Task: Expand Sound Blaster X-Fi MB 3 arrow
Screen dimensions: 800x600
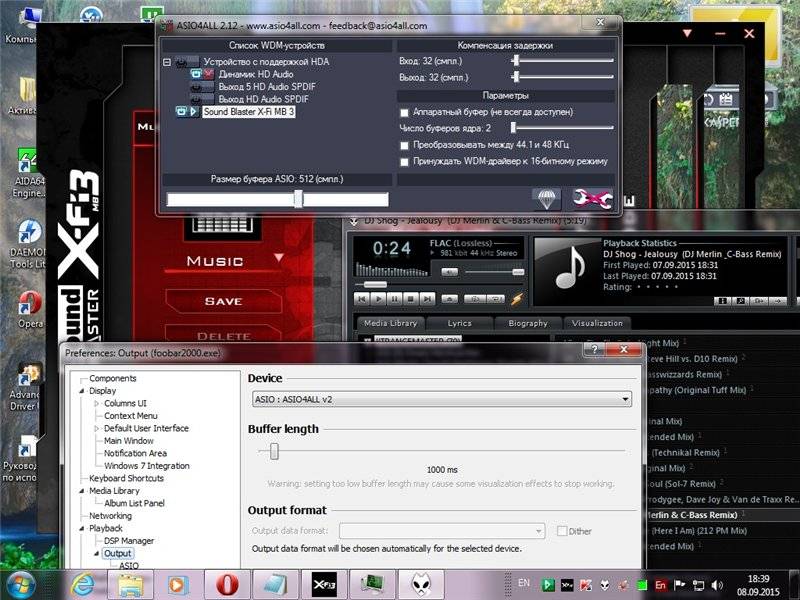Action: tap(193, 111)
